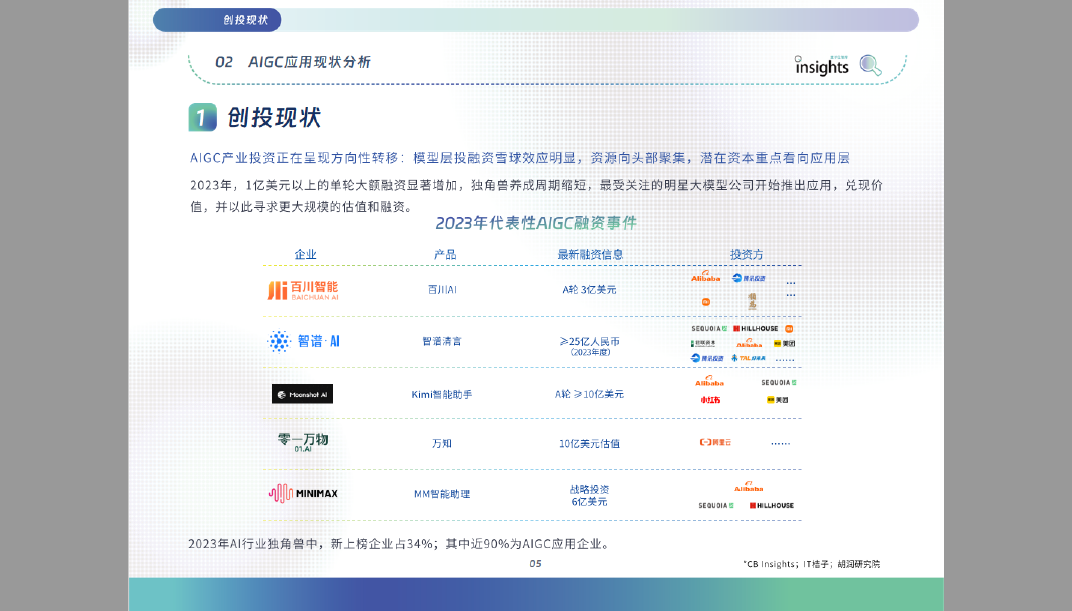Screen dimensions: 1072x611
Task: Click the 最新融资信息 column header
Action: point(590,254)
